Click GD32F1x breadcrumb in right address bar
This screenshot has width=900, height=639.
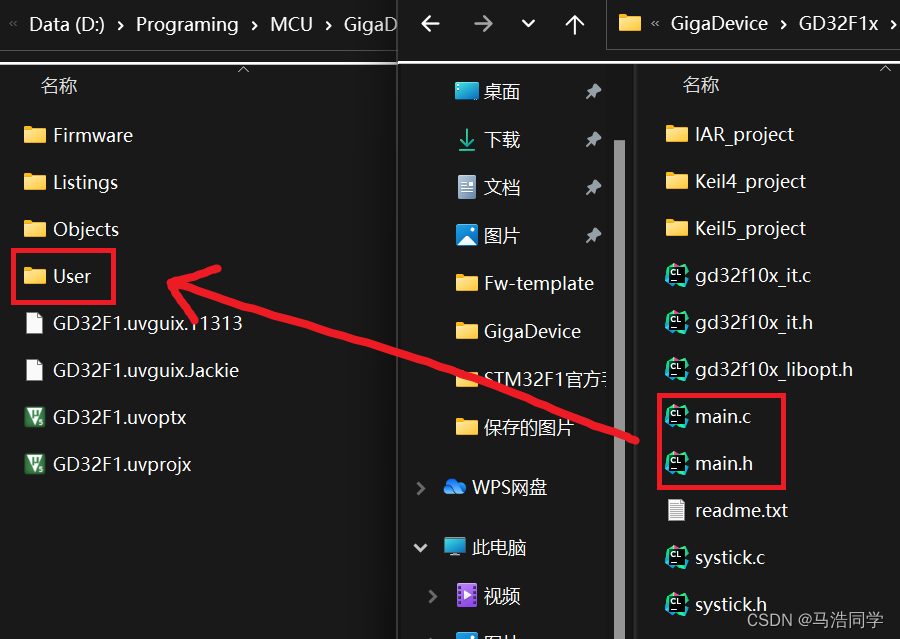839,24
